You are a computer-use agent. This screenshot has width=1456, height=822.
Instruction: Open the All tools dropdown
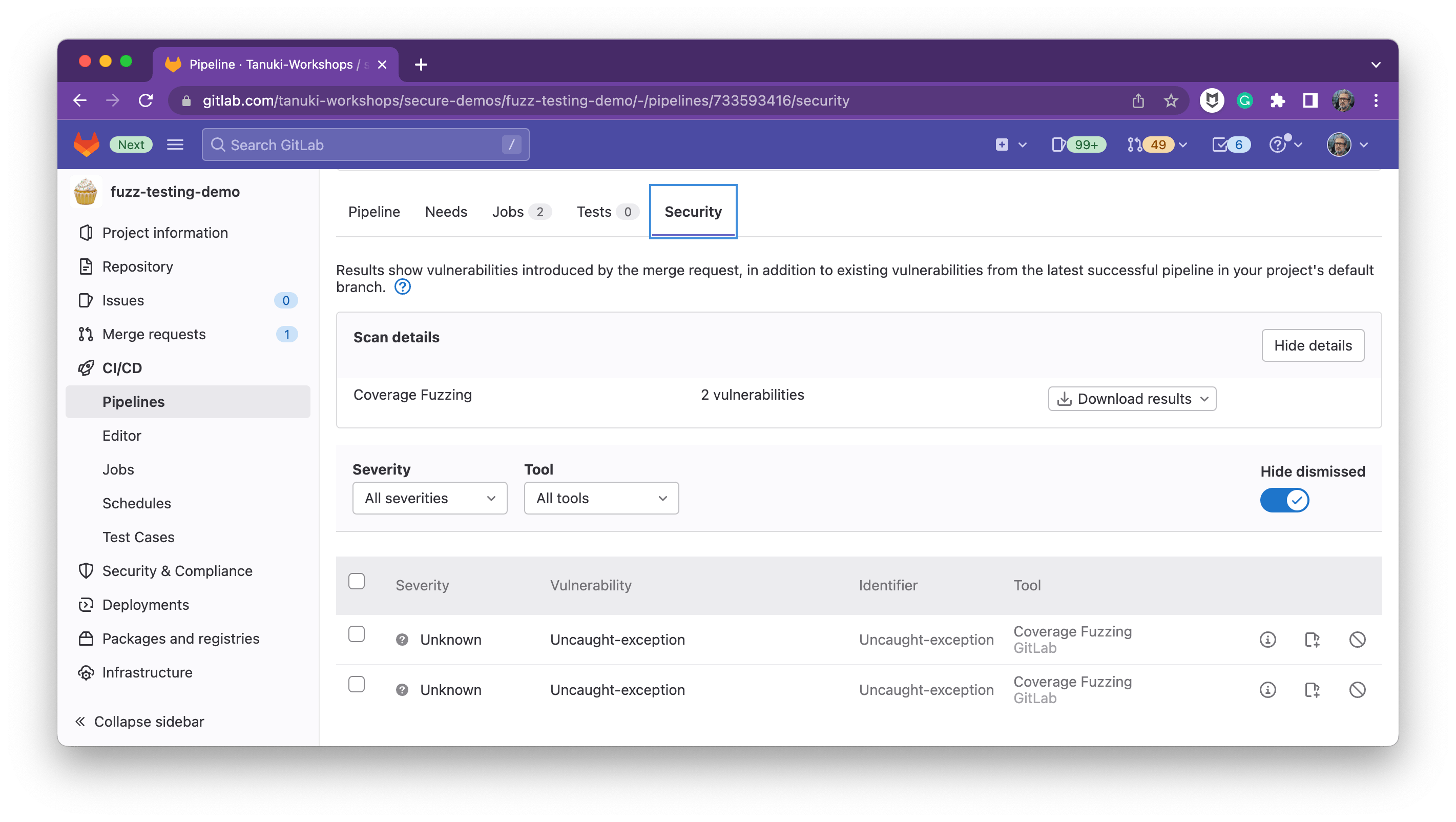pos(601,498)
